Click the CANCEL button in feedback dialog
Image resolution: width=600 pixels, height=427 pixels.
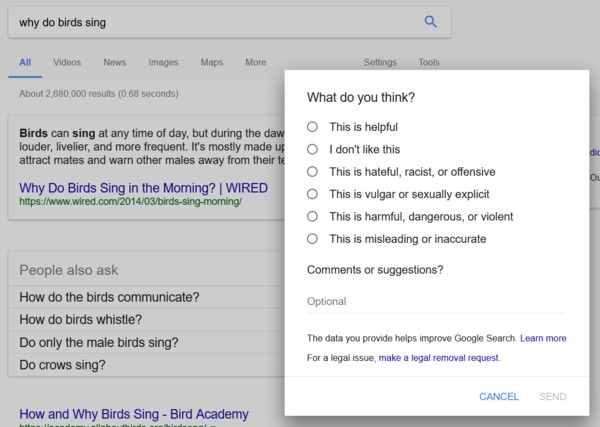(x=499, y=396)
